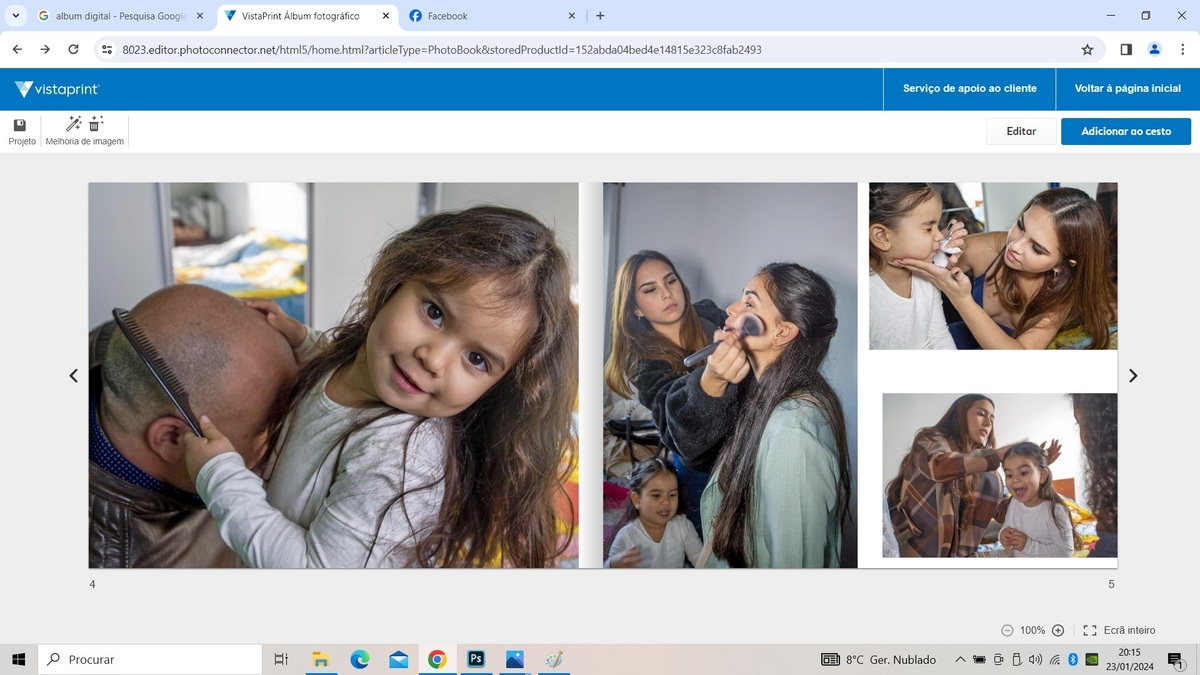Image resolution: width=1200 pixels, height=675 pixels.
Task: Go to previous album page arrow
Action: tap(73, 376)
